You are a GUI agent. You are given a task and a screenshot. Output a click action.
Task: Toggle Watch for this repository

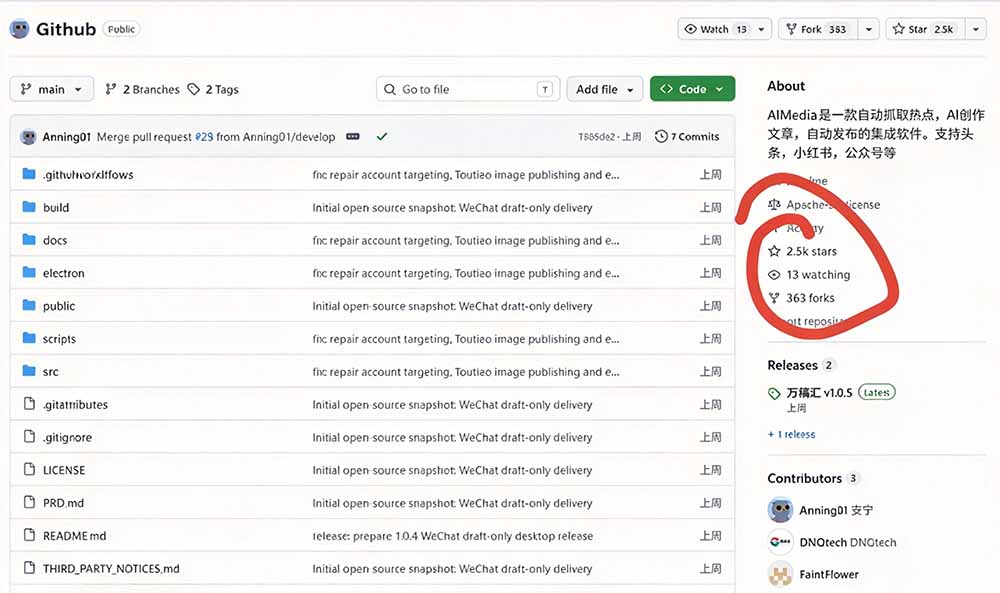pyautogui.click(x=717, y=29)
